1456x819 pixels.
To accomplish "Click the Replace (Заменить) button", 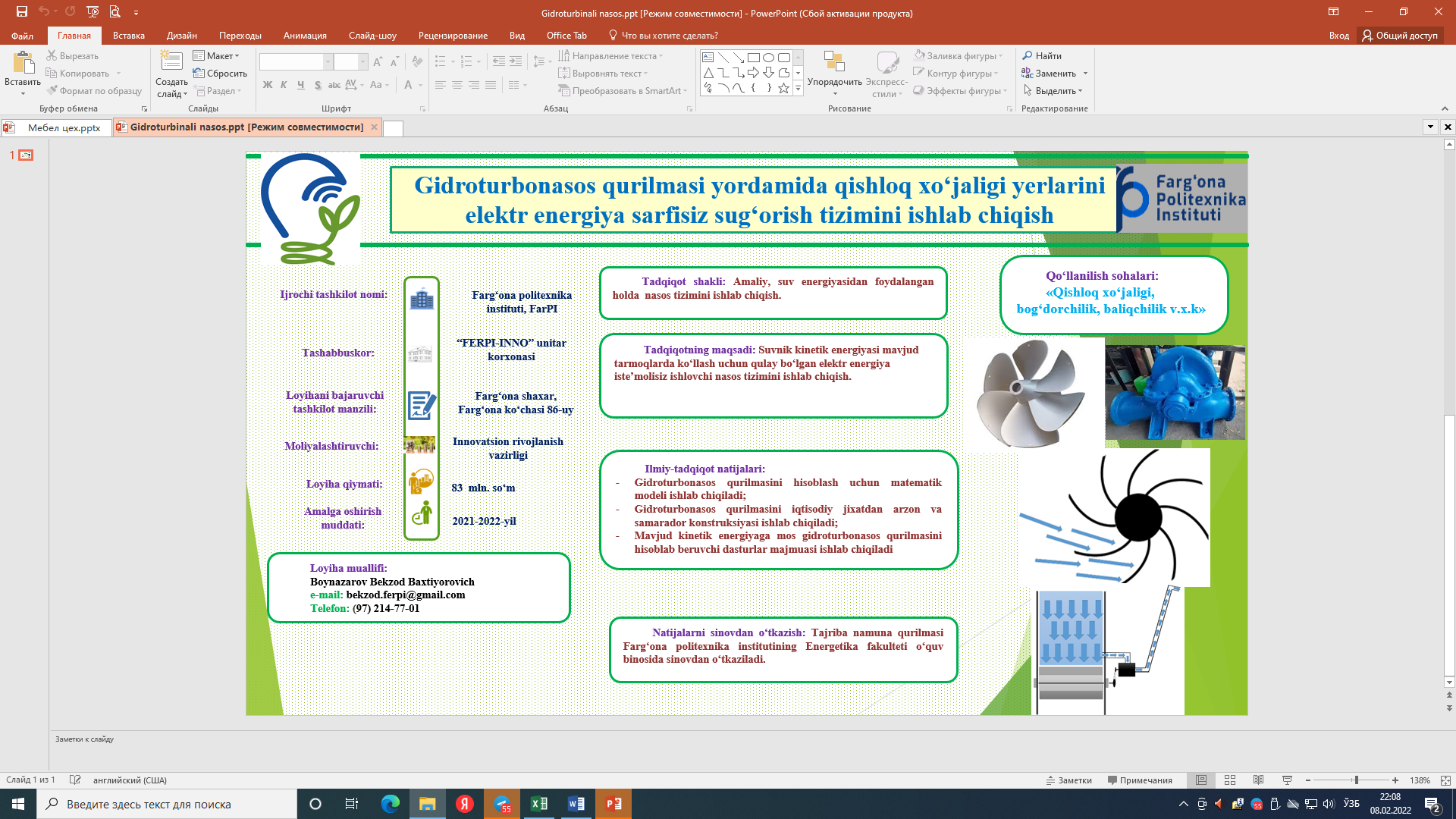I will coord(1055,73).
